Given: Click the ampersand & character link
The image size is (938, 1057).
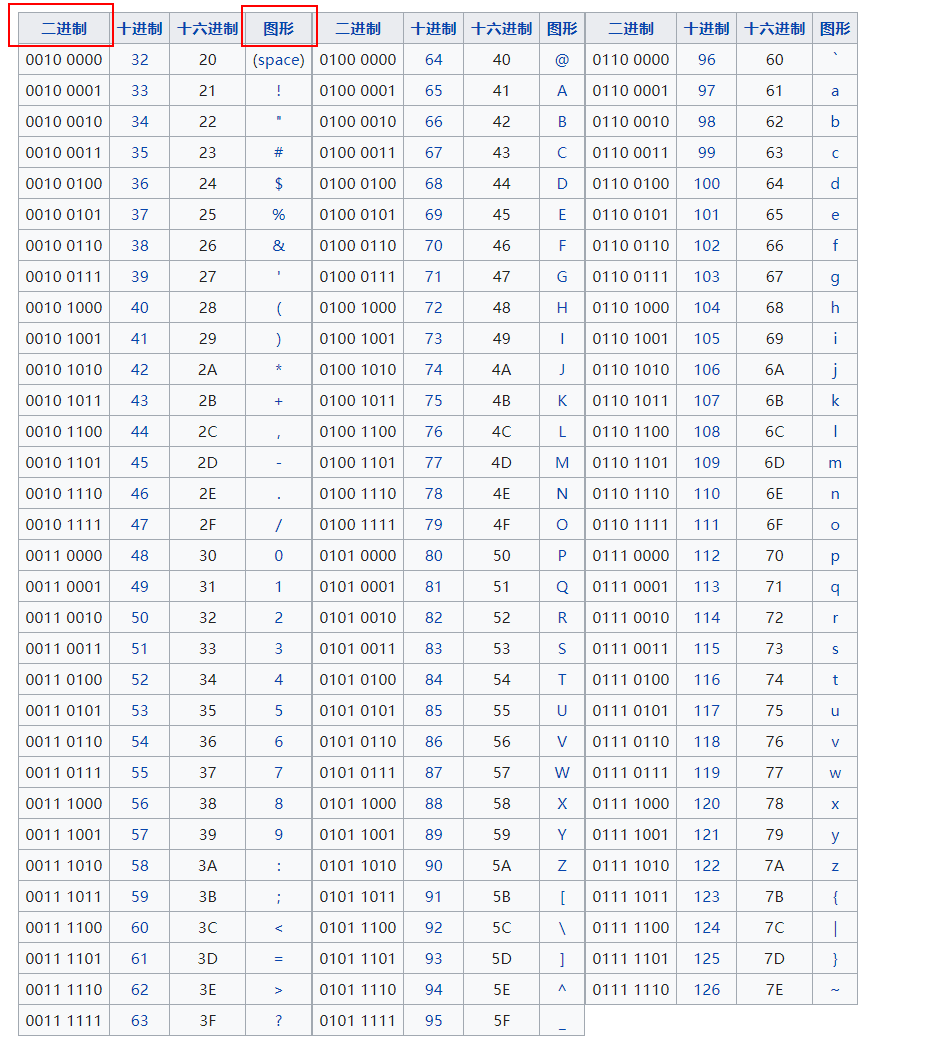Looking at the screenshot, I should coord(278,246).
